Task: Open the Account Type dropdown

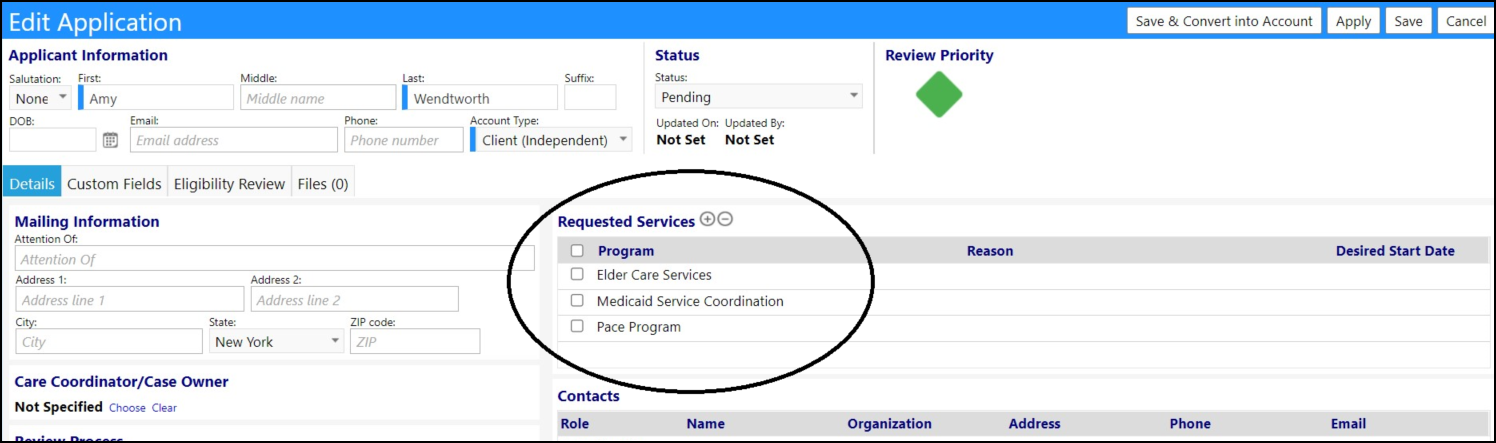Action: [x=551, y=140]
